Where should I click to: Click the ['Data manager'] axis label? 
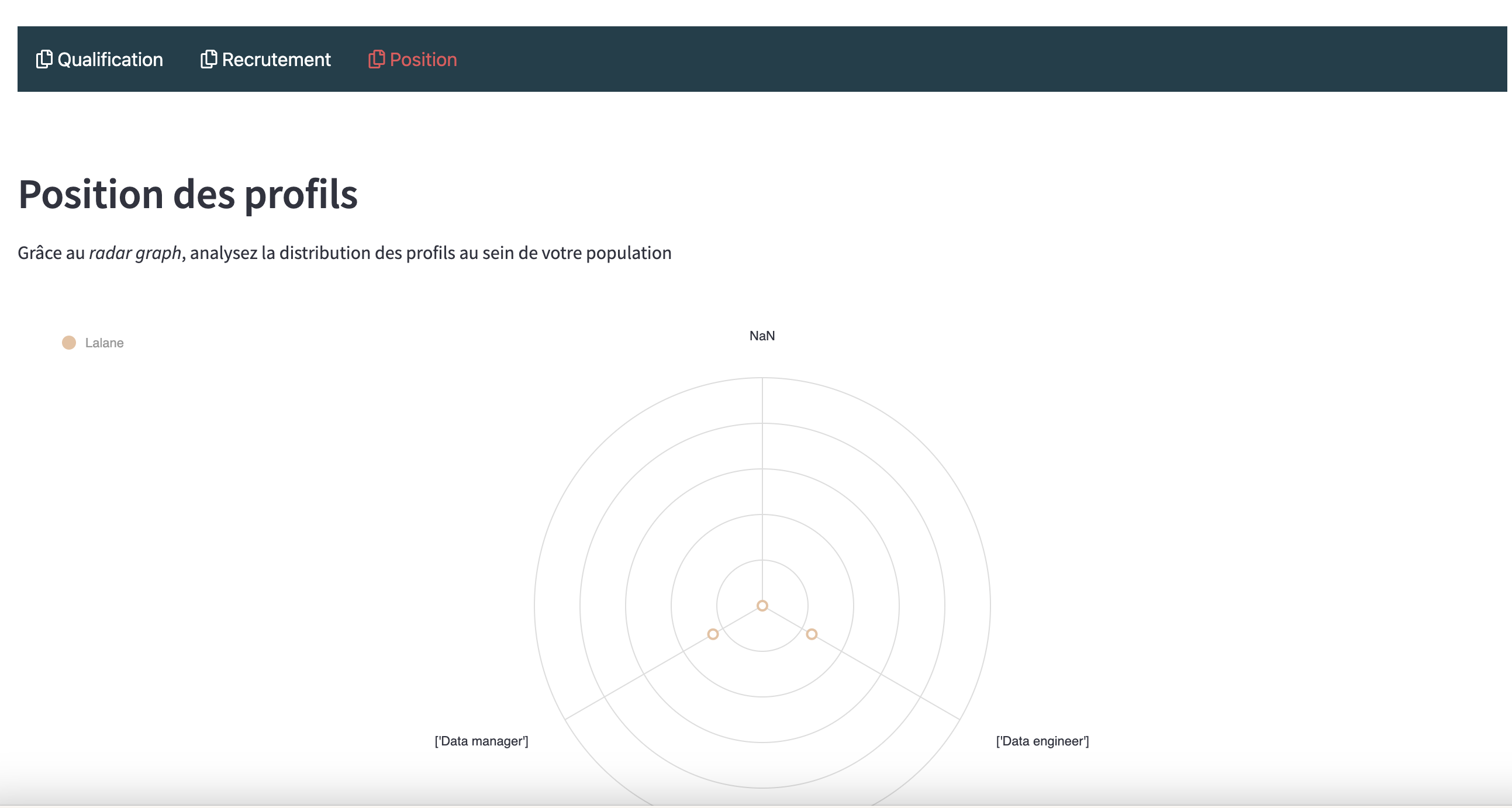(481, 741)
